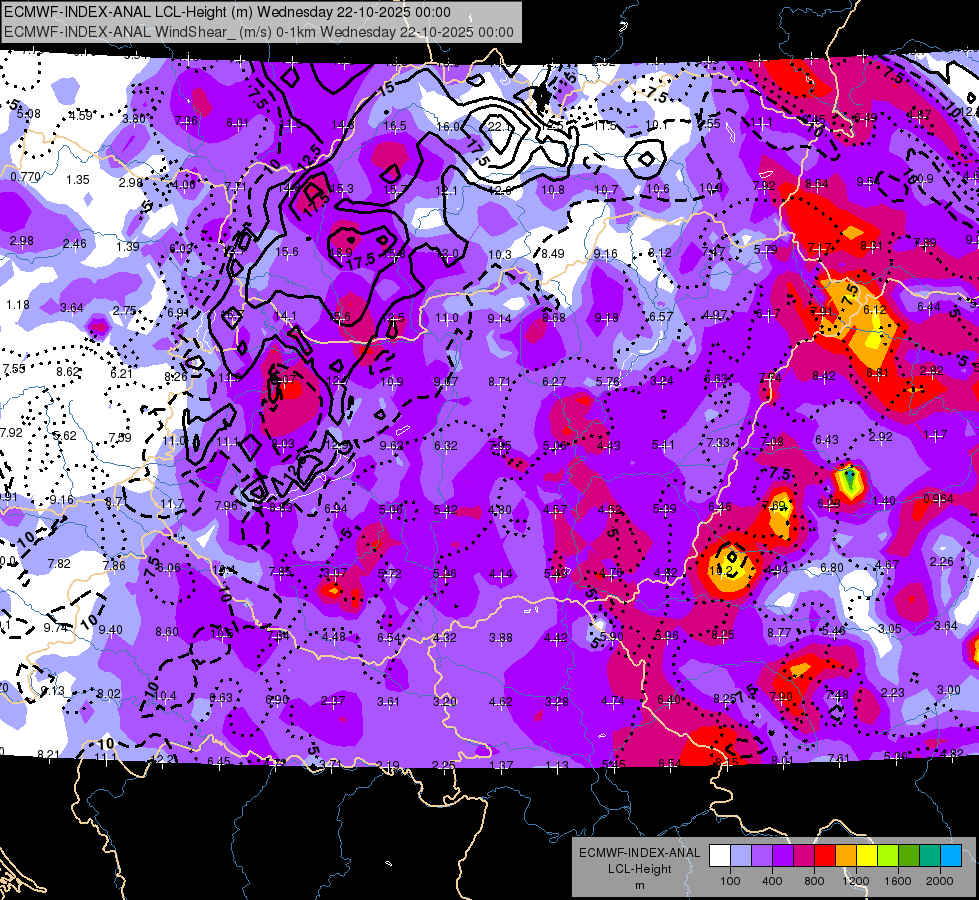This screenshot has height=900, width=979.
Task: Click the grid value 1.35
Action: click(78, 180)
